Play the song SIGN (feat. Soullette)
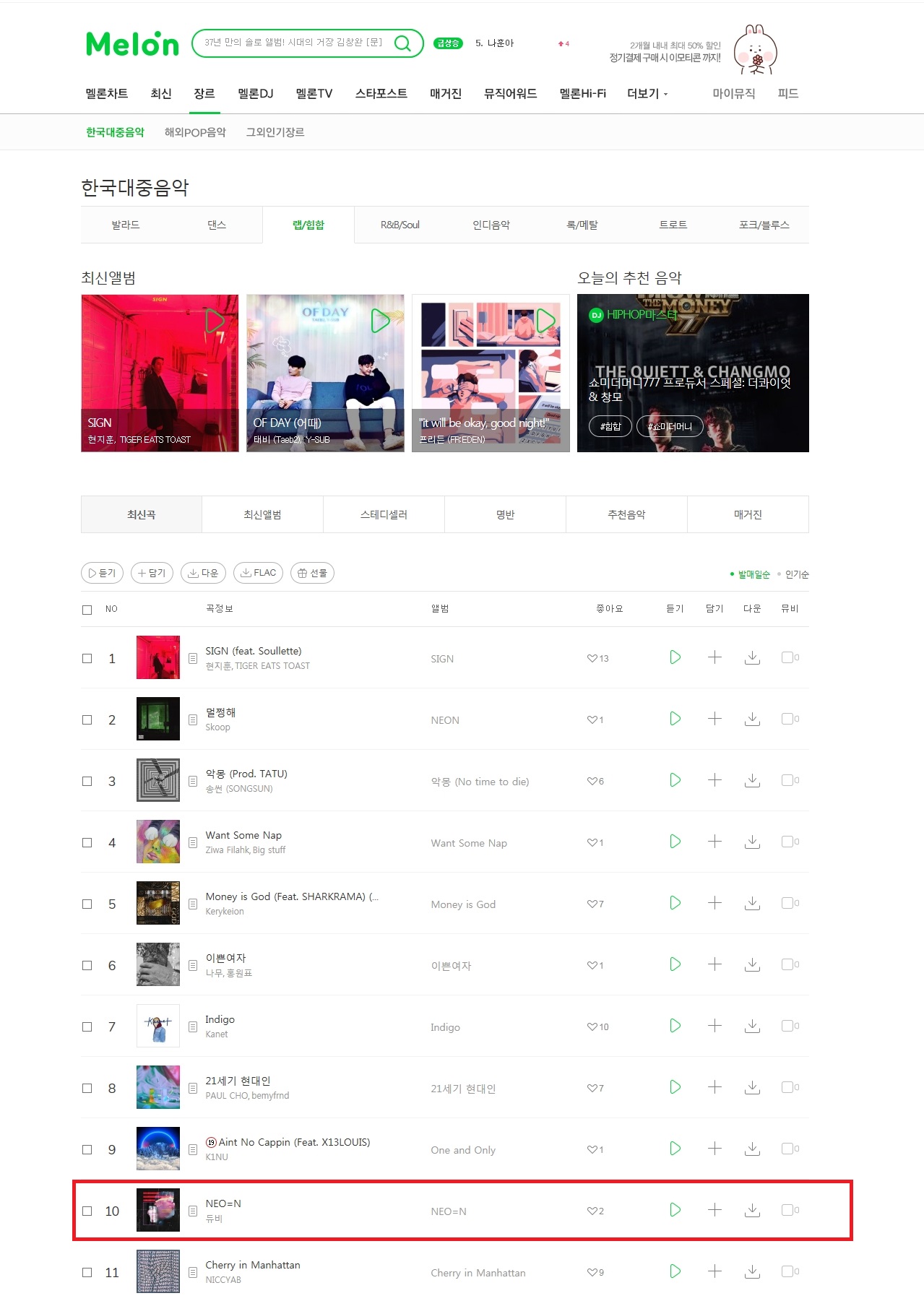The image size is (924, 1301). (x=675, y=657)
